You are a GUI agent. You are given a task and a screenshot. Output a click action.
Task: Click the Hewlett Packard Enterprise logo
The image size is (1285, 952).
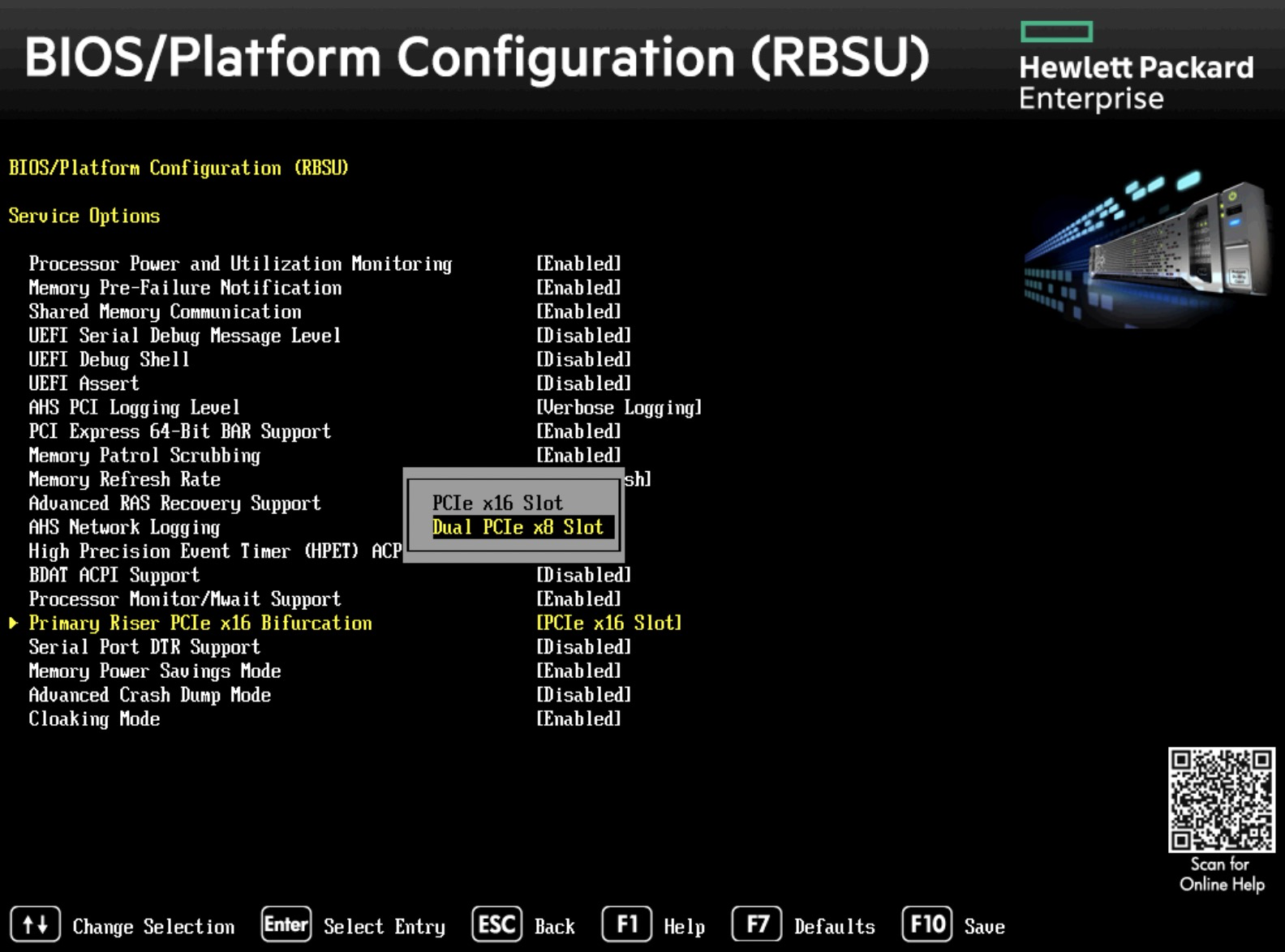[x=1136, y=67]
